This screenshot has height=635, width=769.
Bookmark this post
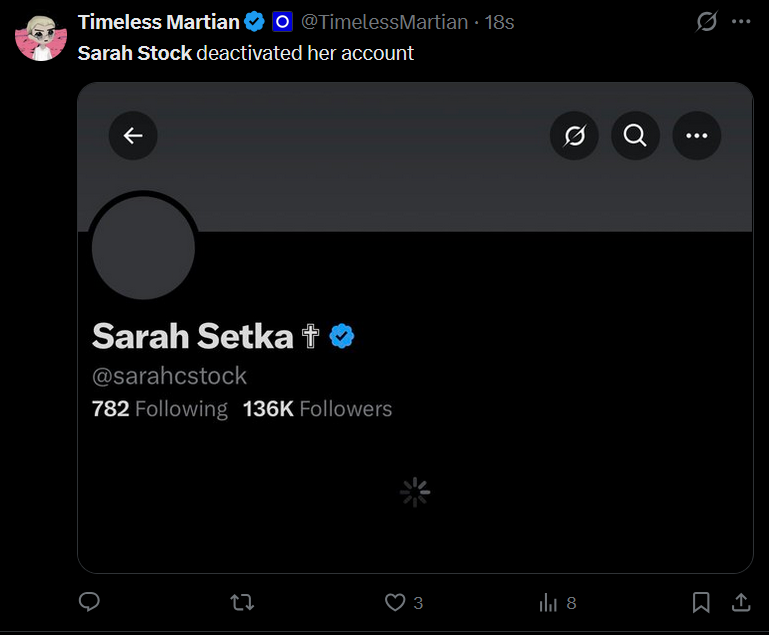(701, 602)
